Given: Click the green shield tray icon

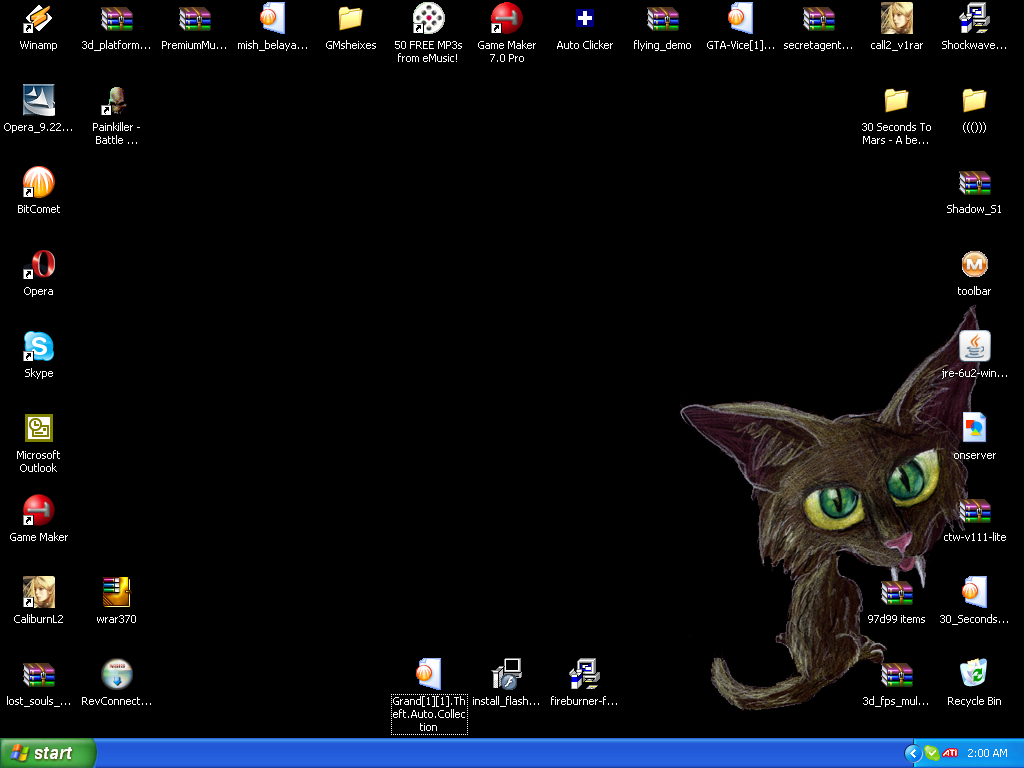Looking at the screenshot, I should (x=932, y=754).
